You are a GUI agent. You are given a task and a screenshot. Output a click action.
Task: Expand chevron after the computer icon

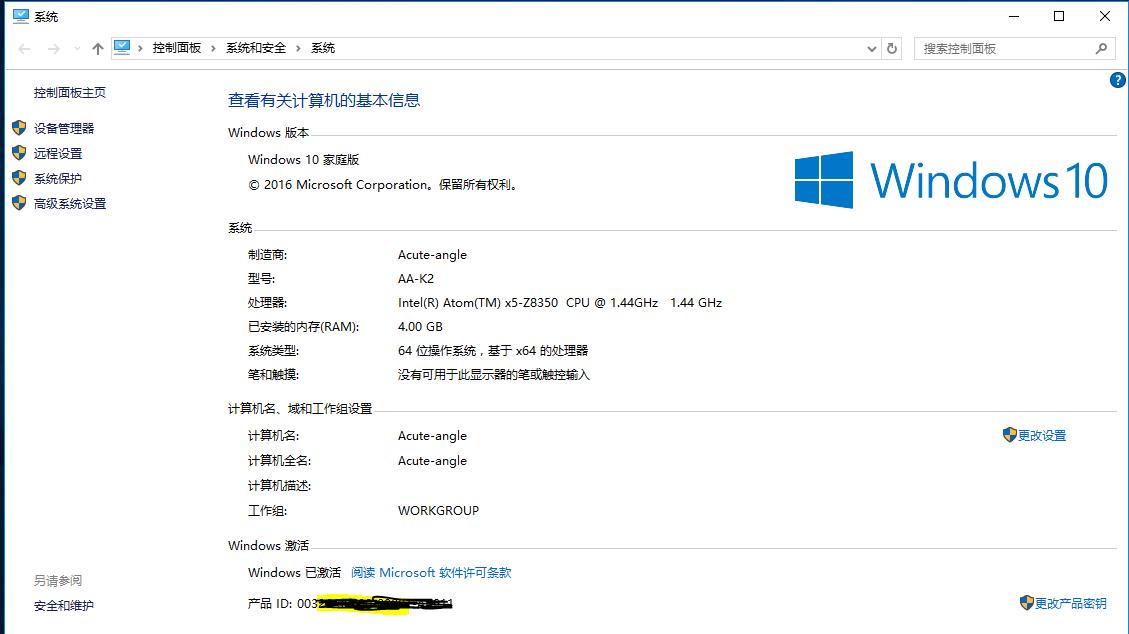[x=140, y=48]
